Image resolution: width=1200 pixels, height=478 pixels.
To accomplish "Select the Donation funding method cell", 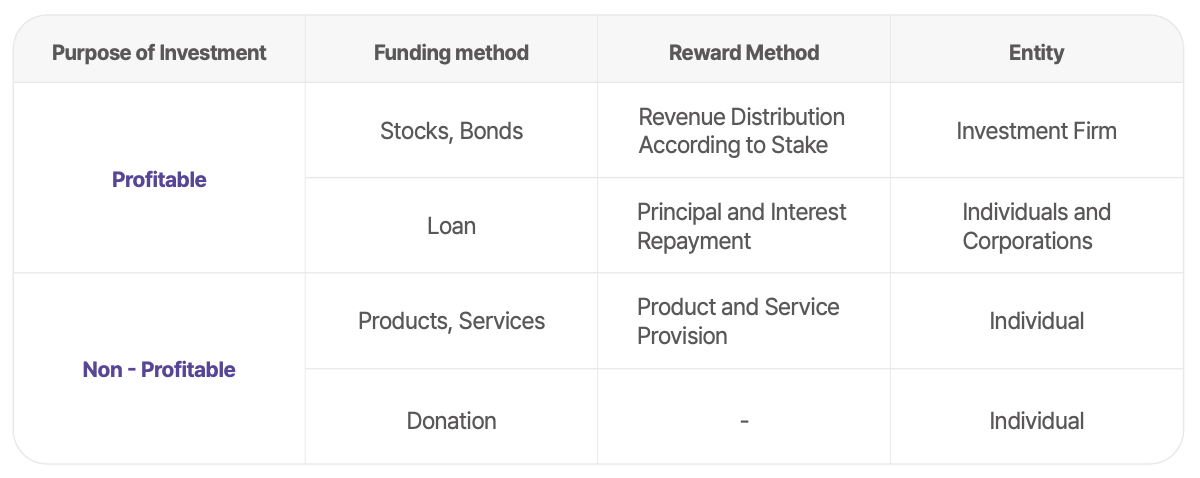I will pyautogui.click(x=451, y=421).
